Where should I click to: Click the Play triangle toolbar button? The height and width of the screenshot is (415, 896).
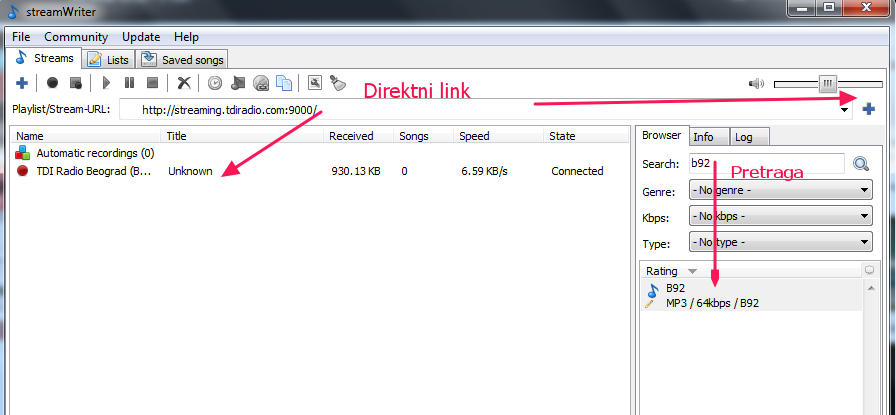[106, 83]
